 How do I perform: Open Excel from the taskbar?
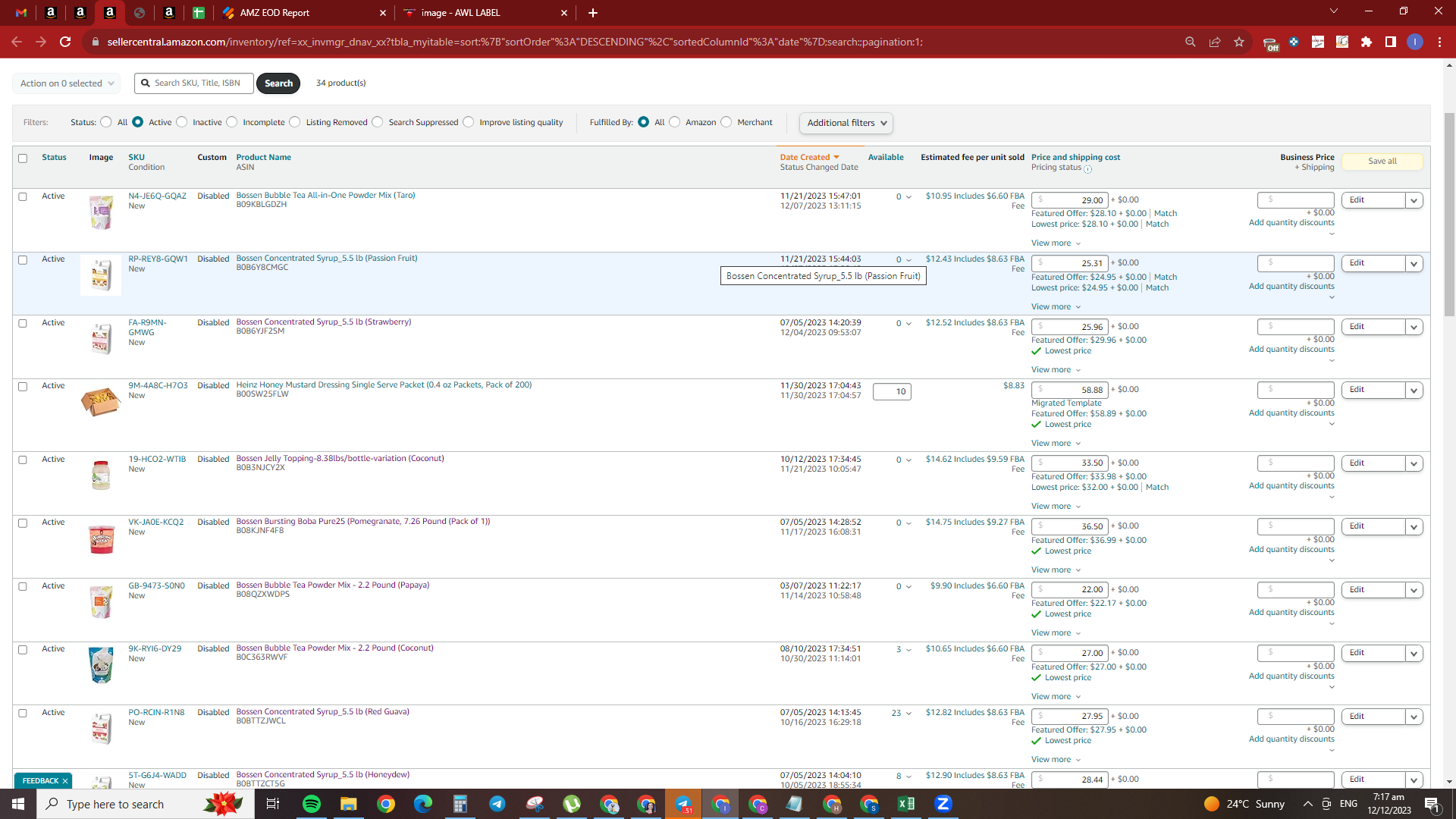click(906, 804)
